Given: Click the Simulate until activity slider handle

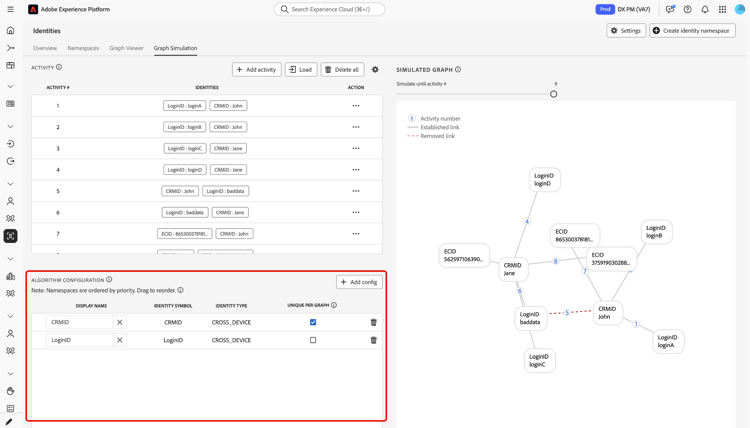Looking at the screenshot, I should click(553, 94).
